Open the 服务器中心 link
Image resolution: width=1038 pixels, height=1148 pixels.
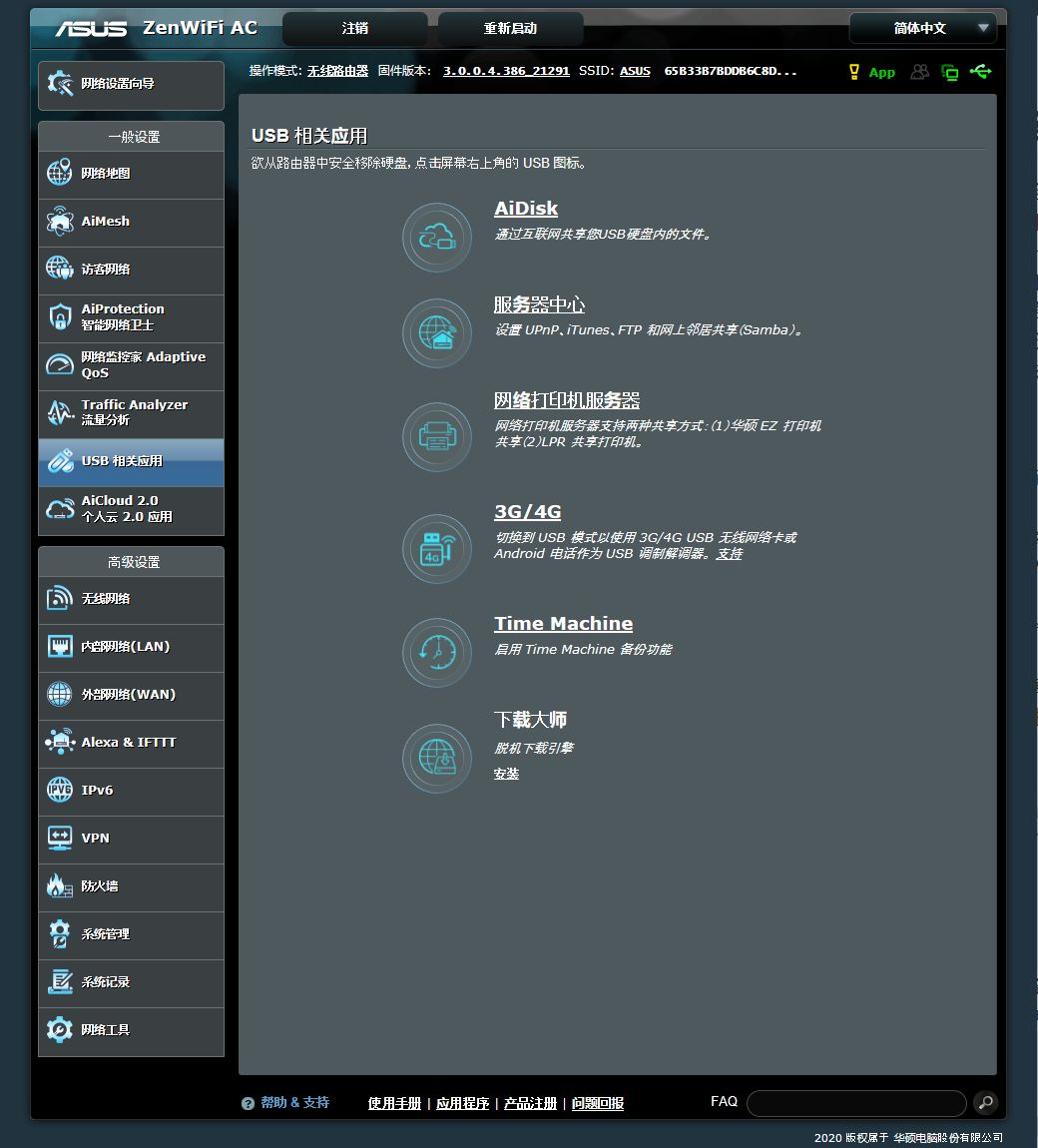tap(540, 304)
